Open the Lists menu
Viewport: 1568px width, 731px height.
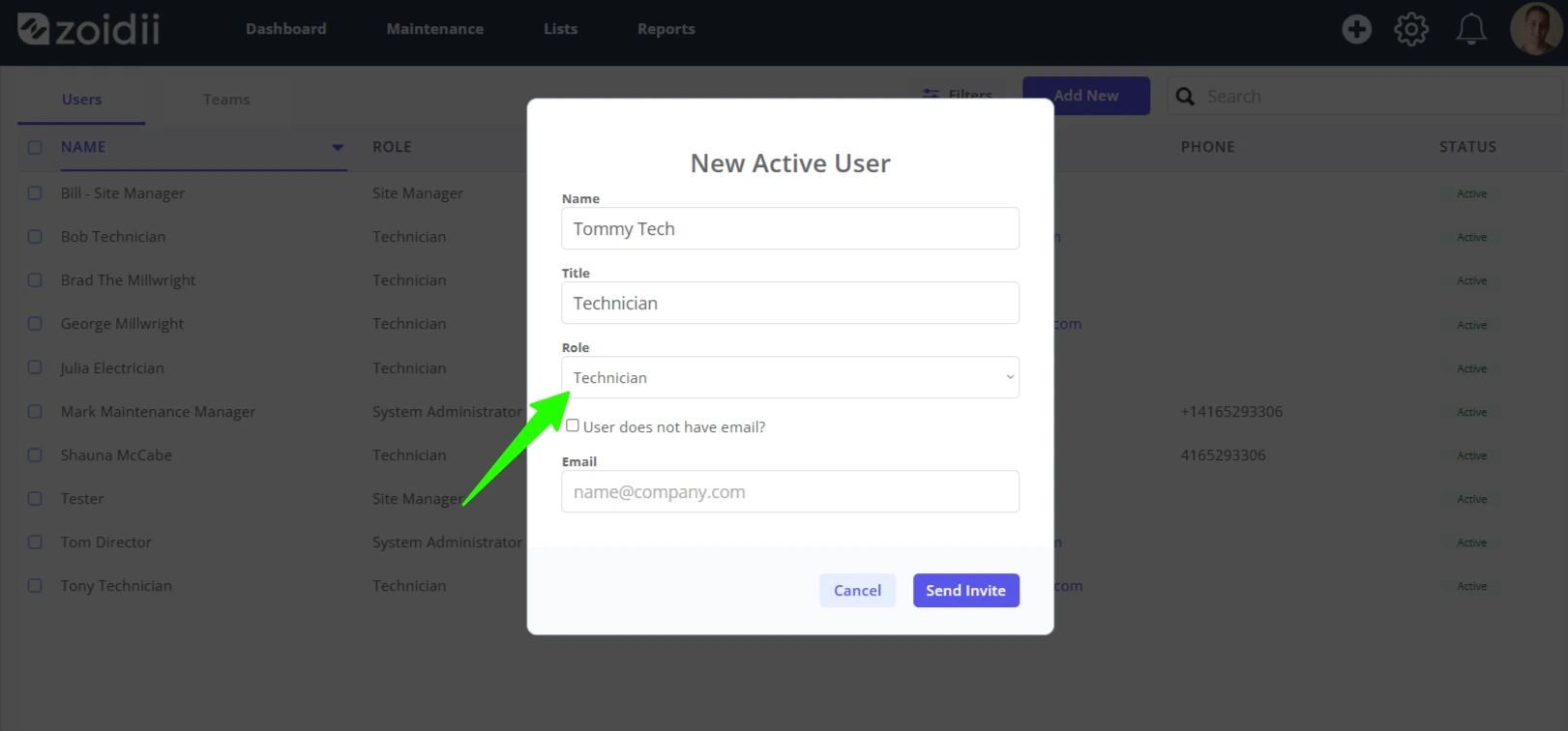(x=560, y=29)
